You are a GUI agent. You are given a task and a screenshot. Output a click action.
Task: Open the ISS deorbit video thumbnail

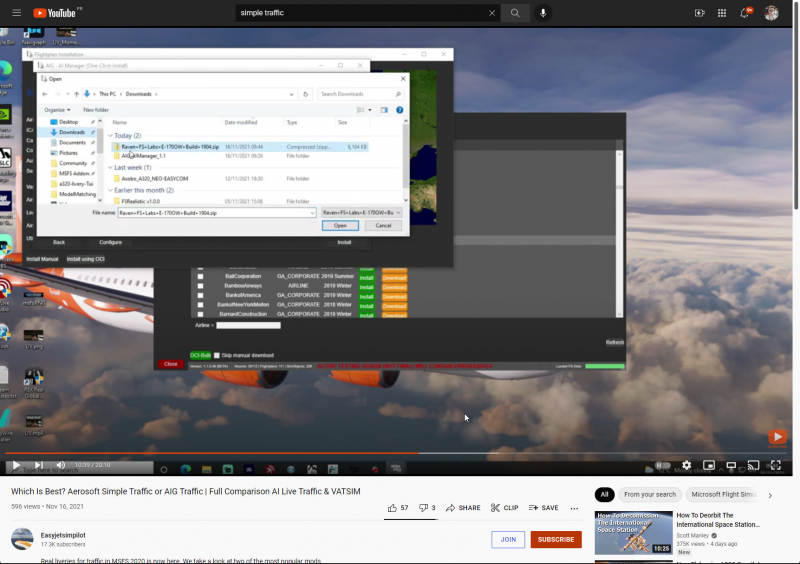click(633, 533)
